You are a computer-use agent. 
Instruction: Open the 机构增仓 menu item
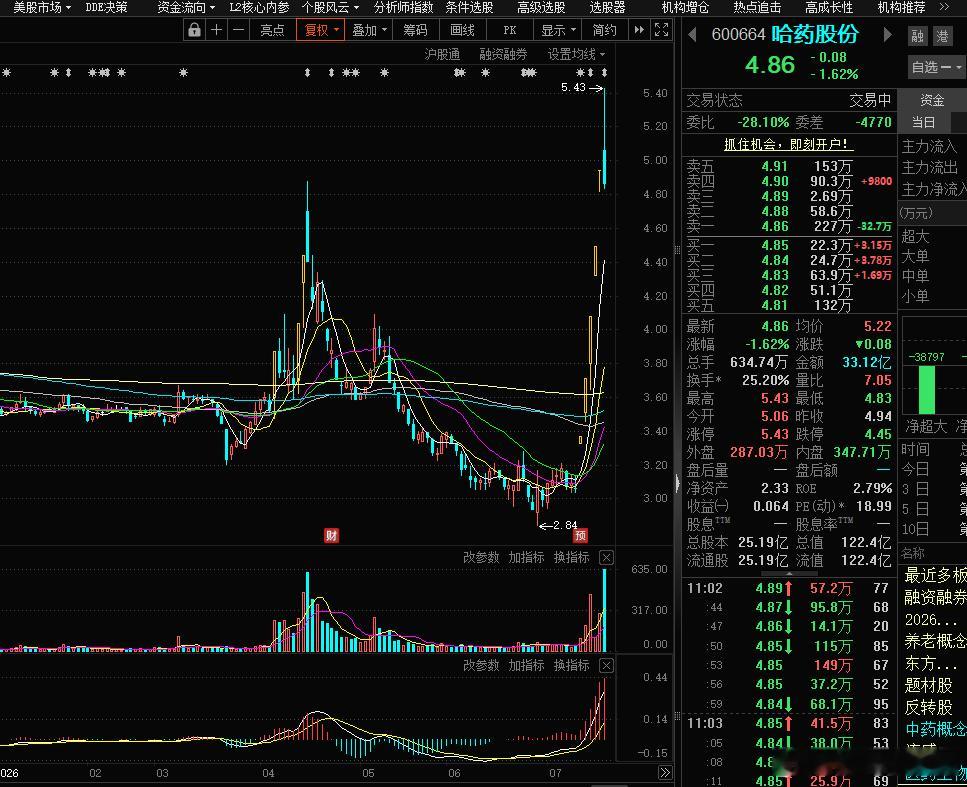coord(685,7)
